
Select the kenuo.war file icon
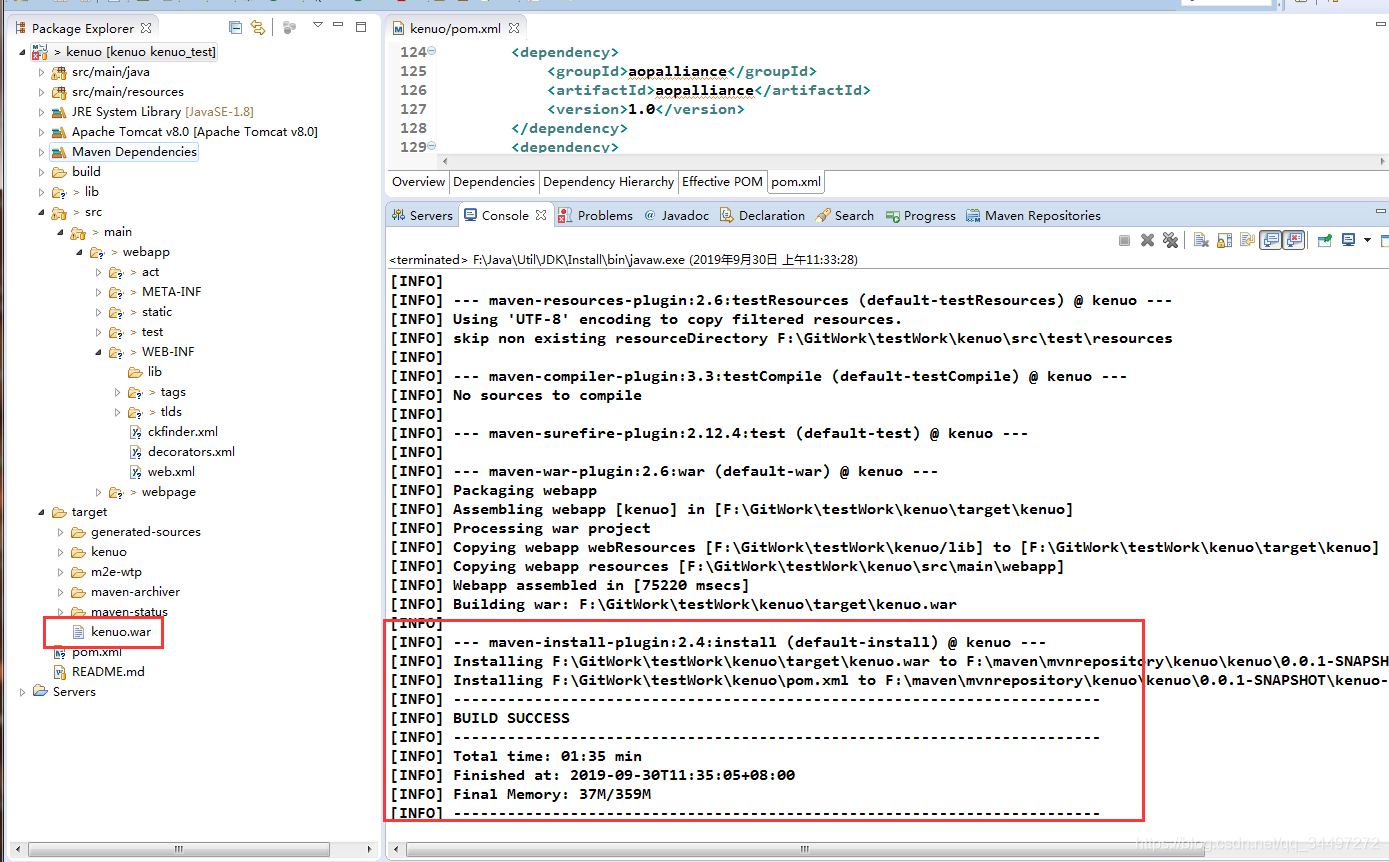tap(79, 632)
